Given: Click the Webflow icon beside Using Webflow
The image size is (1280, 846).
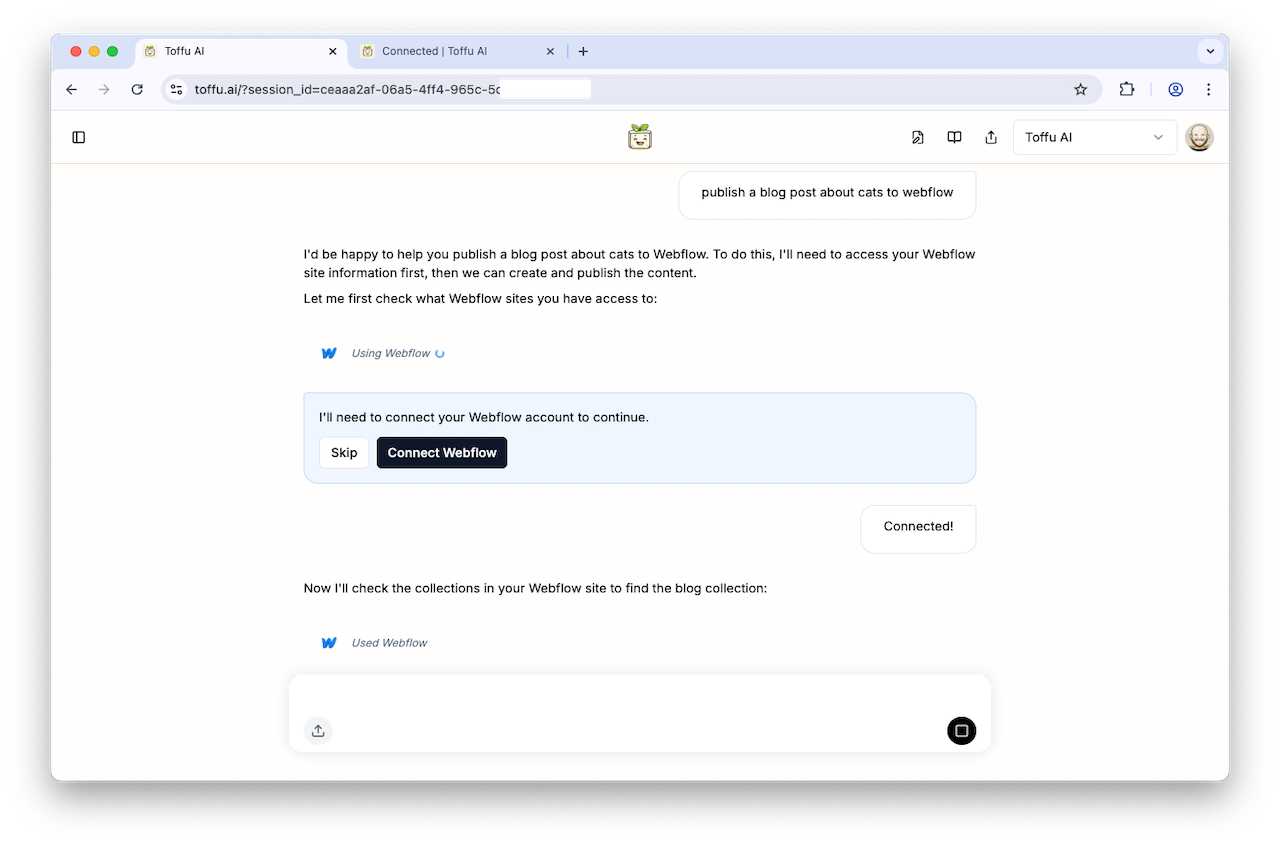Looking at the screenshot, I should coord(329,352).
